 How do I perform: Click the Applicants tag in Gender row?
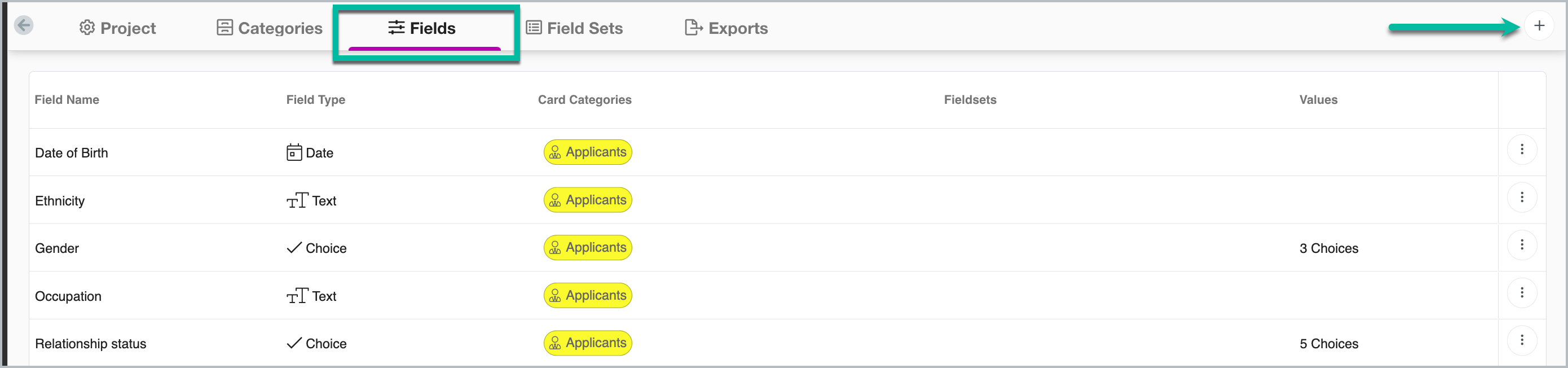pyautogui.click(x=587, y=248)
